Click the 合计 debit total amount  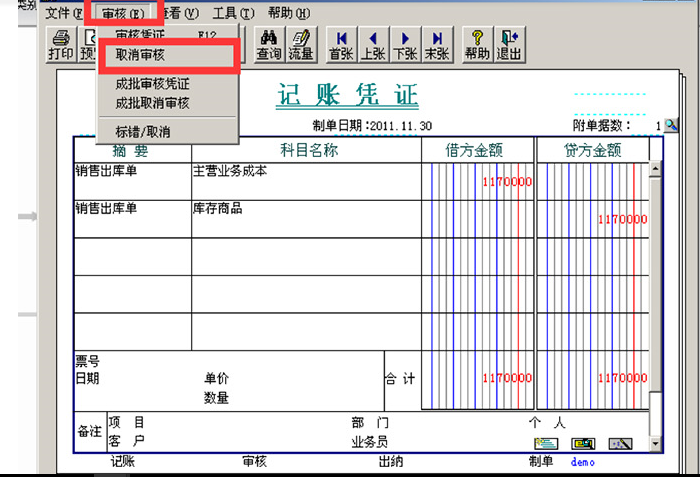507,378
